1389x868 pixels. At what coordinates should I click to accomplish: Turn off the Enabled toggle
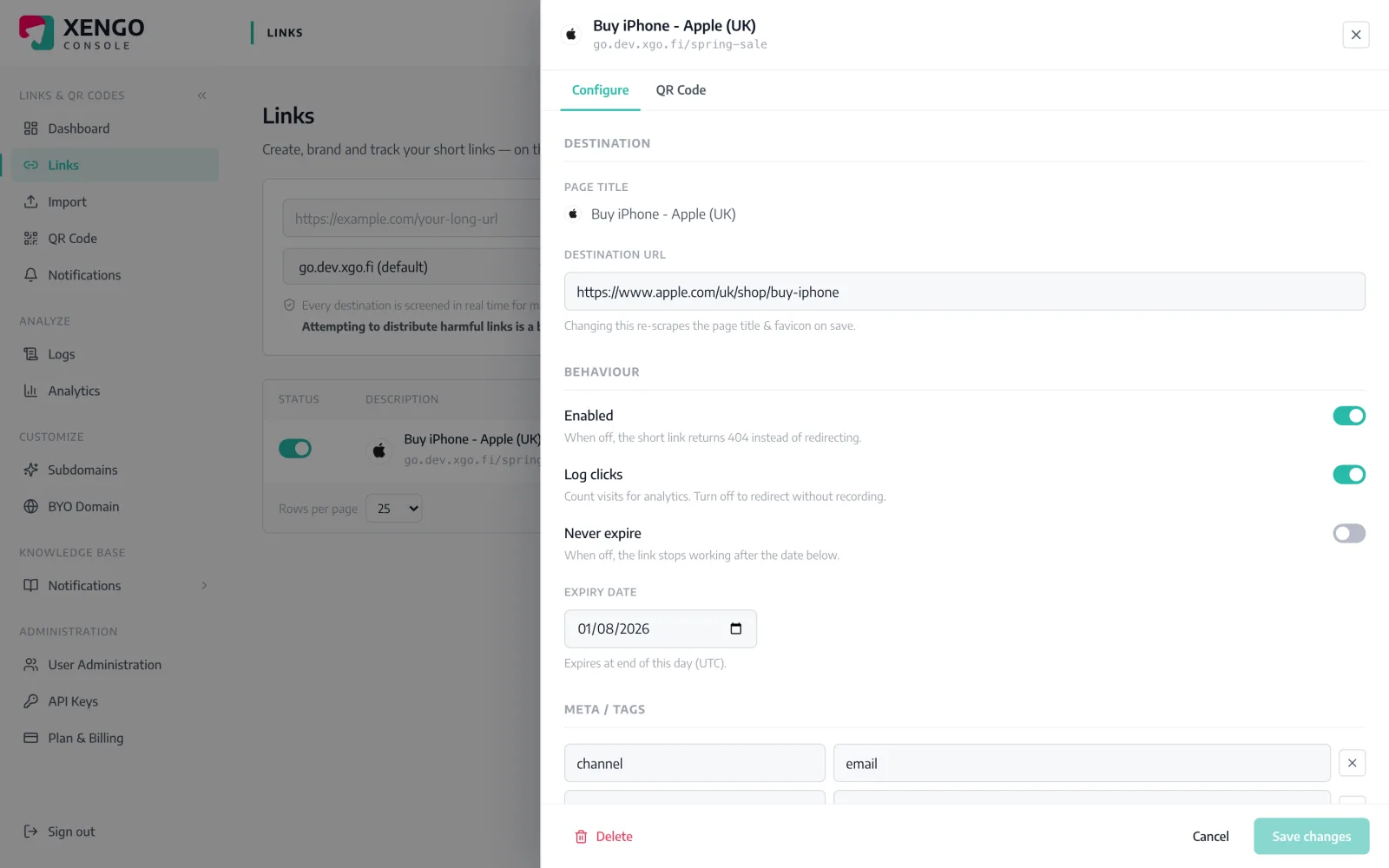(x=1349, y=416)
